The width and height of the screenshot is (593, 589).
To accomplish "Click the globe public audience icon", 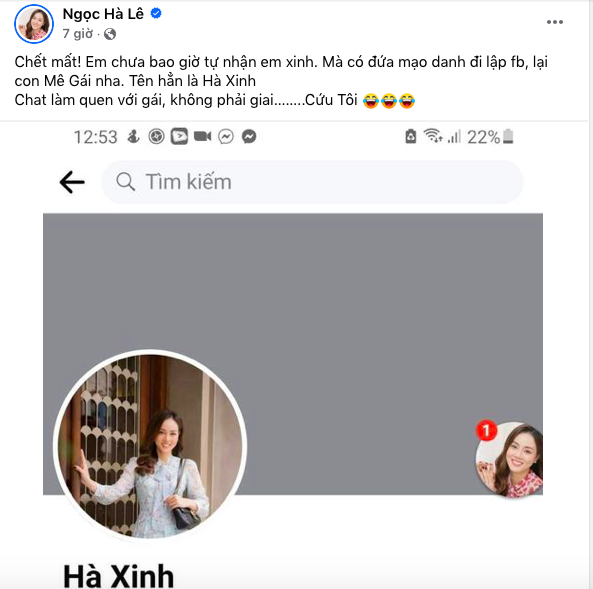I will 110,34.
